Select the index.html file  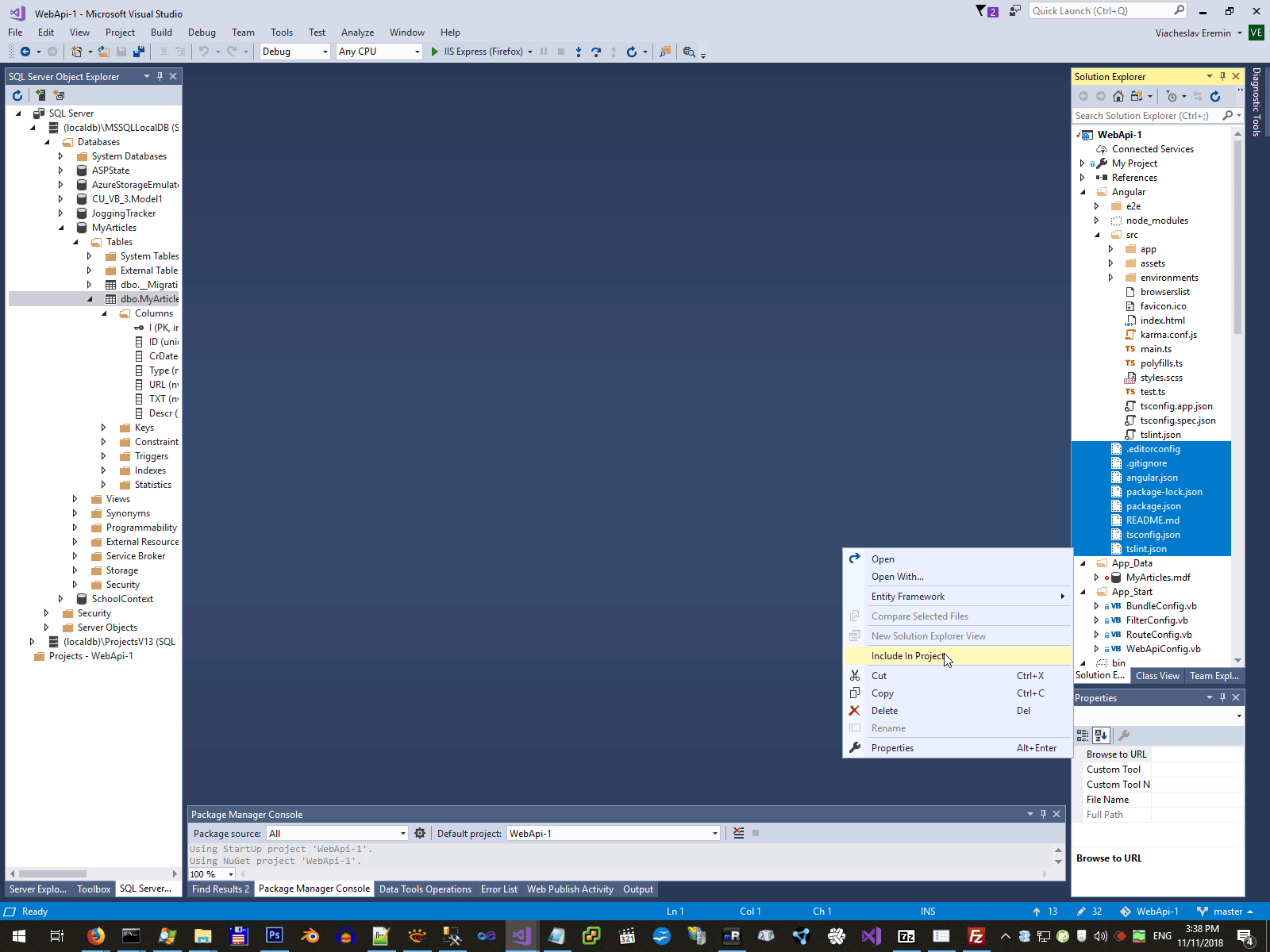[x=1162, y=321]
